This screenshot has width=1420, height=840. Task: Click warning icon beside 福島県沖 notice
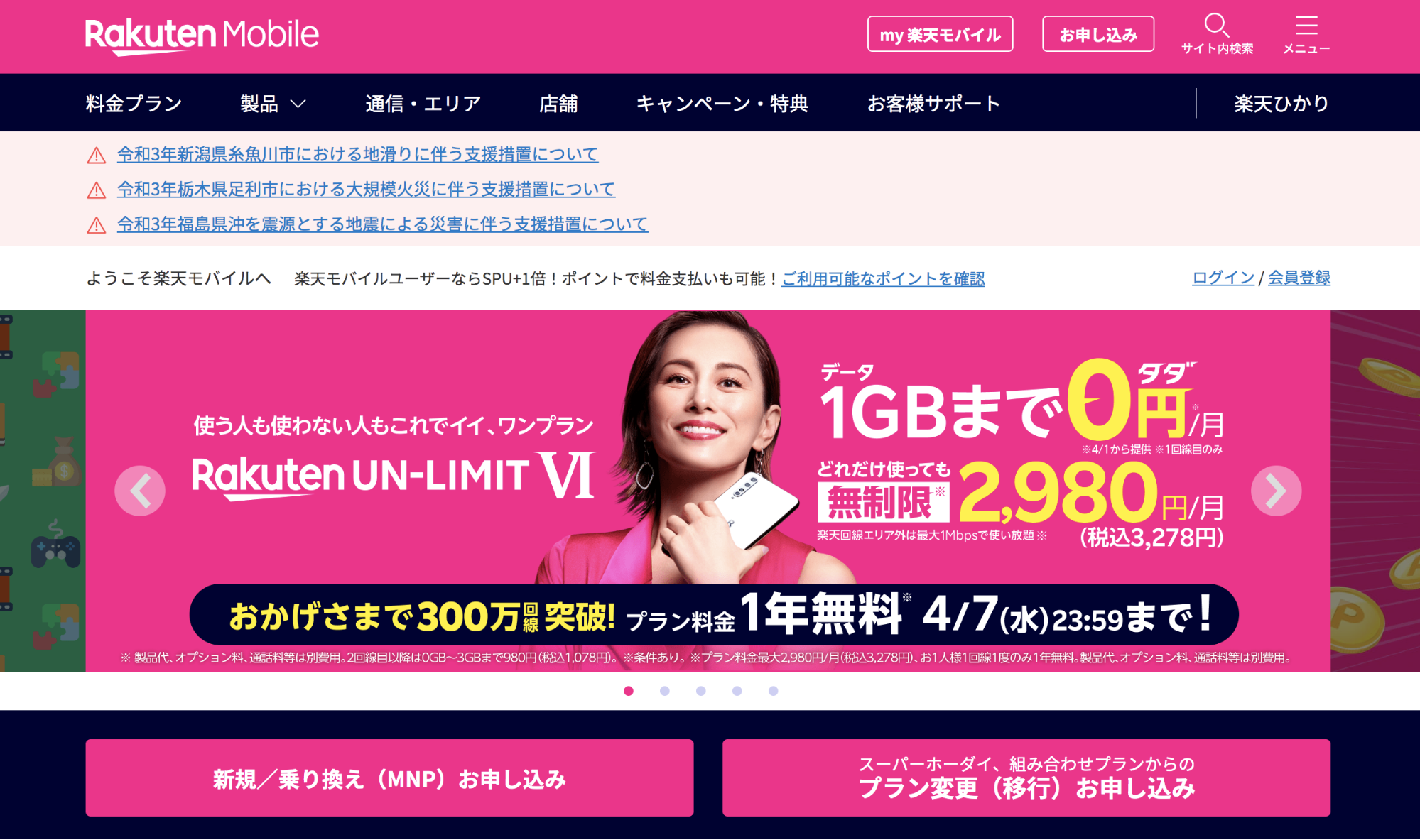click(97, 225)
